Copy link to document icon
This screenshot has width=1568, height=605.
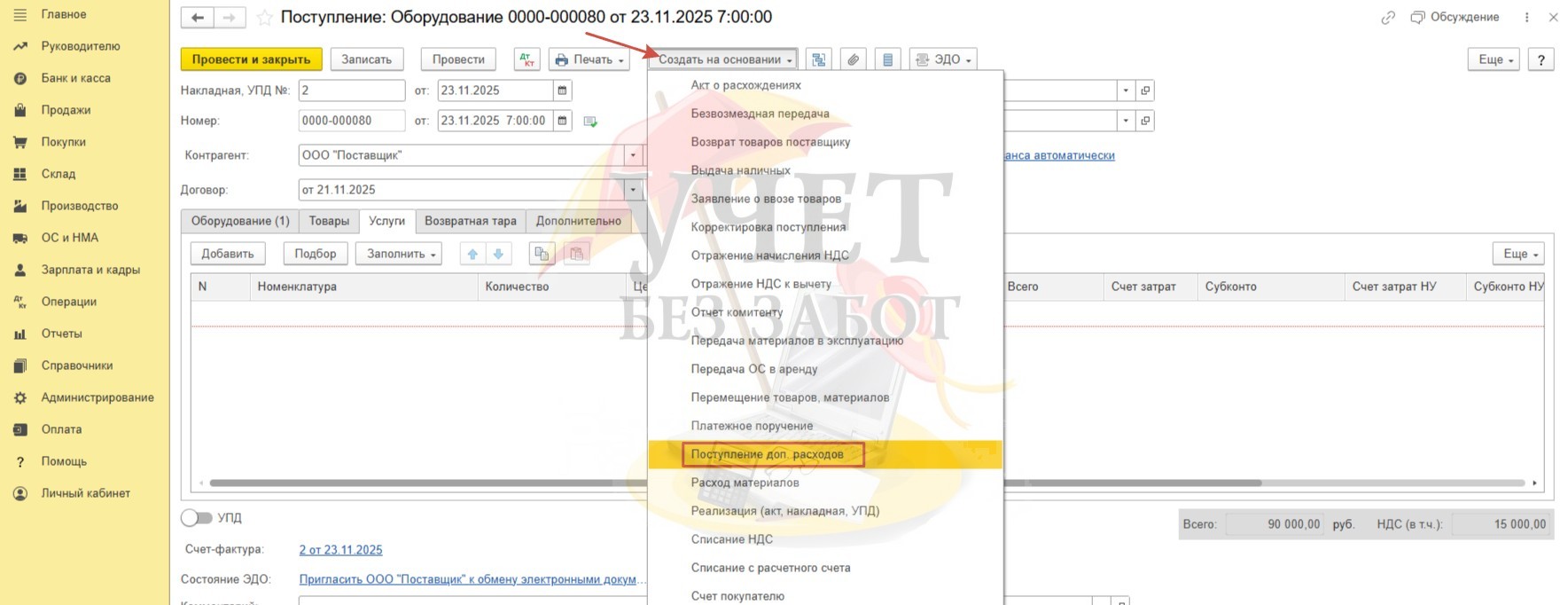click(1388, 18)
